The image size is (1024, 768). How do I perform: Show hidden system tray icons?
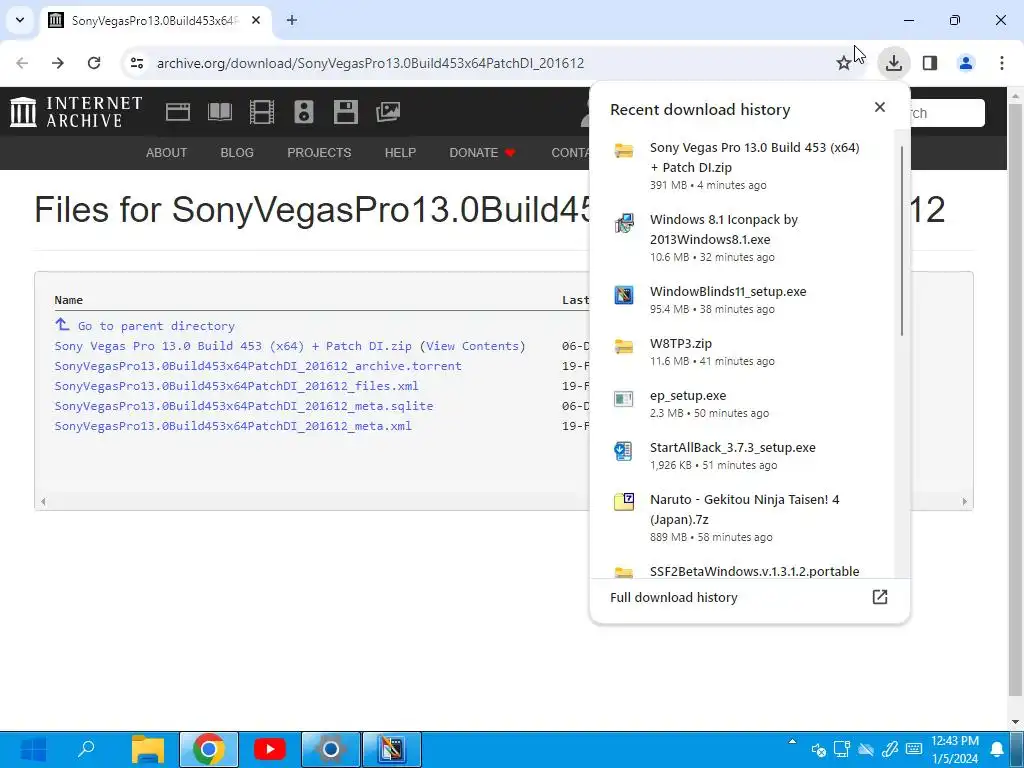coord(792,741)
